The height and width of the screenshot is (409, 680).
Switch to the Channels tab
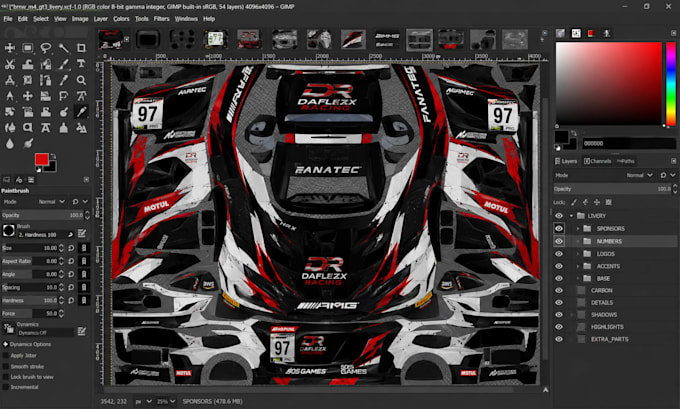click(597, 161)
